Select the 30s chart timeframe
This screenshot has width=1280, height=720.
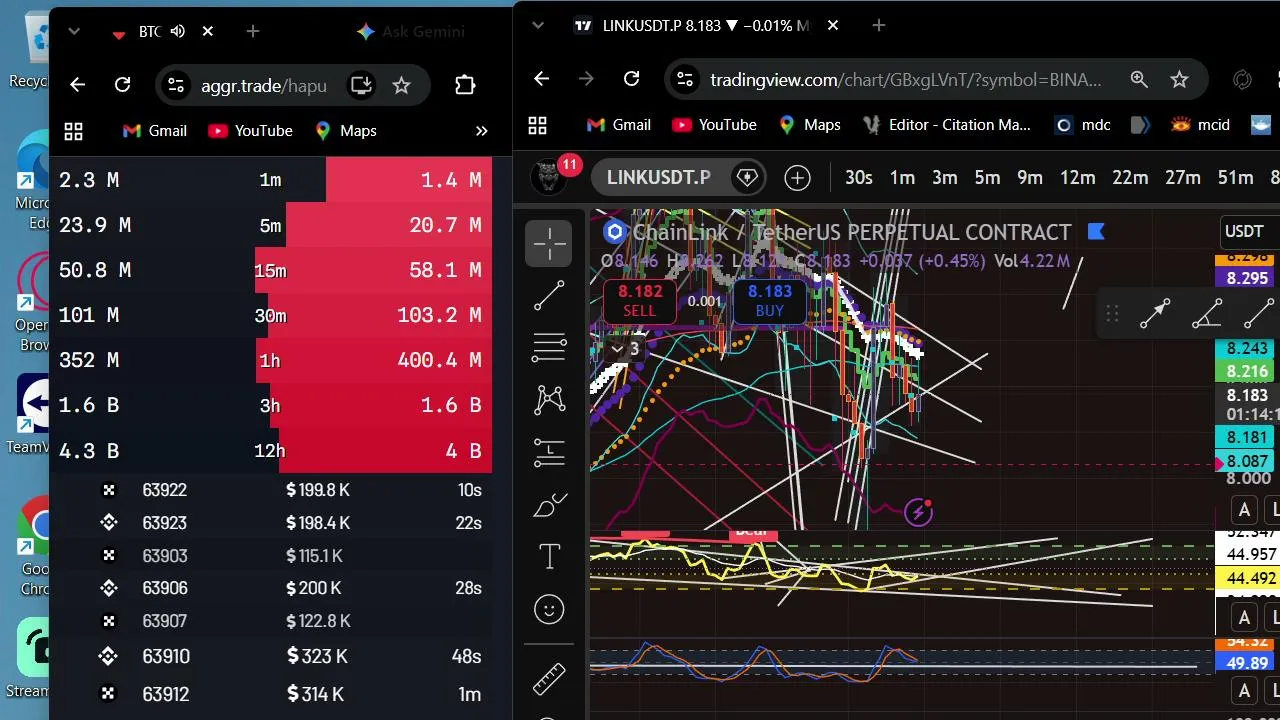[858, 178]
